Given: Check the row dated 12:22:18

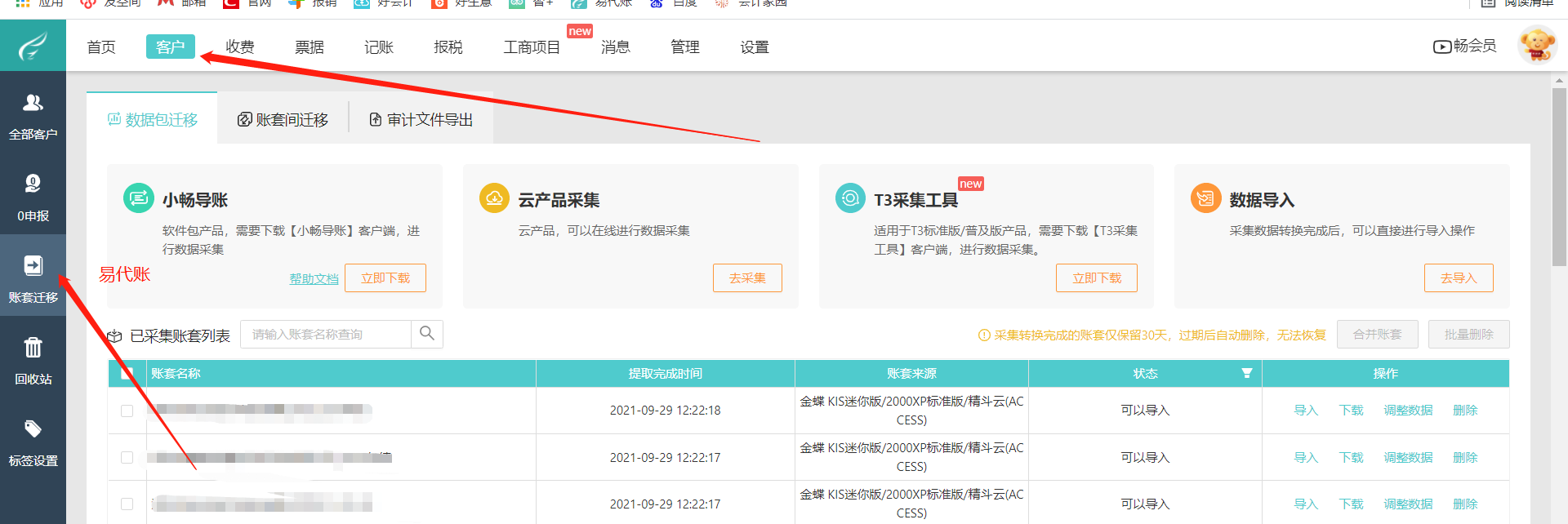Looking at the screenshot, I should 127,411.
